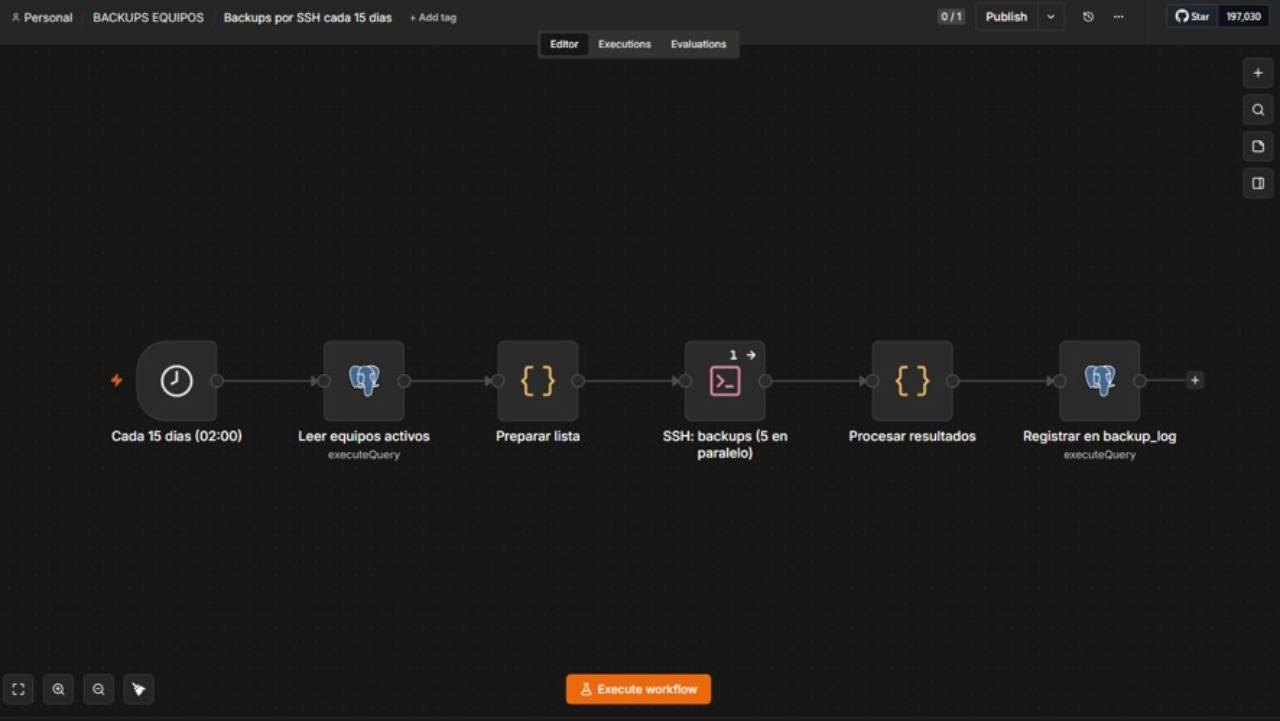Screen dimensions: 1280x721
Task: Click the orange lightning trigger icon
Action: coord(117,380)
